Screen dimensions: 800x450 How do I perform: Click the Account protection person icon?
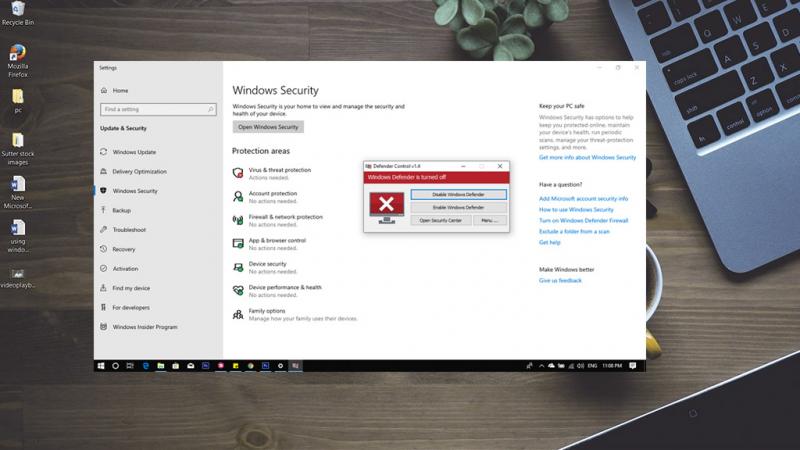click(x=238, y=196)
